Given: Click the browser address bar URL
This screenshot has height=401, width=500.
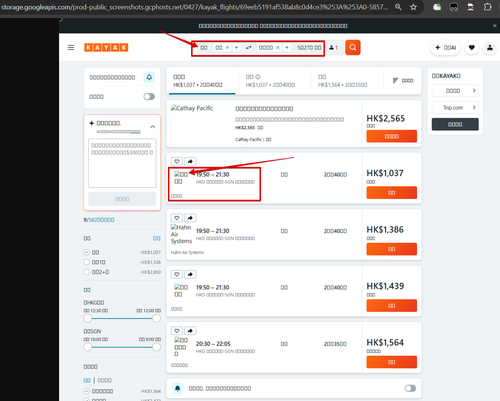Looking at the screenshot, I should pos(194,7).
